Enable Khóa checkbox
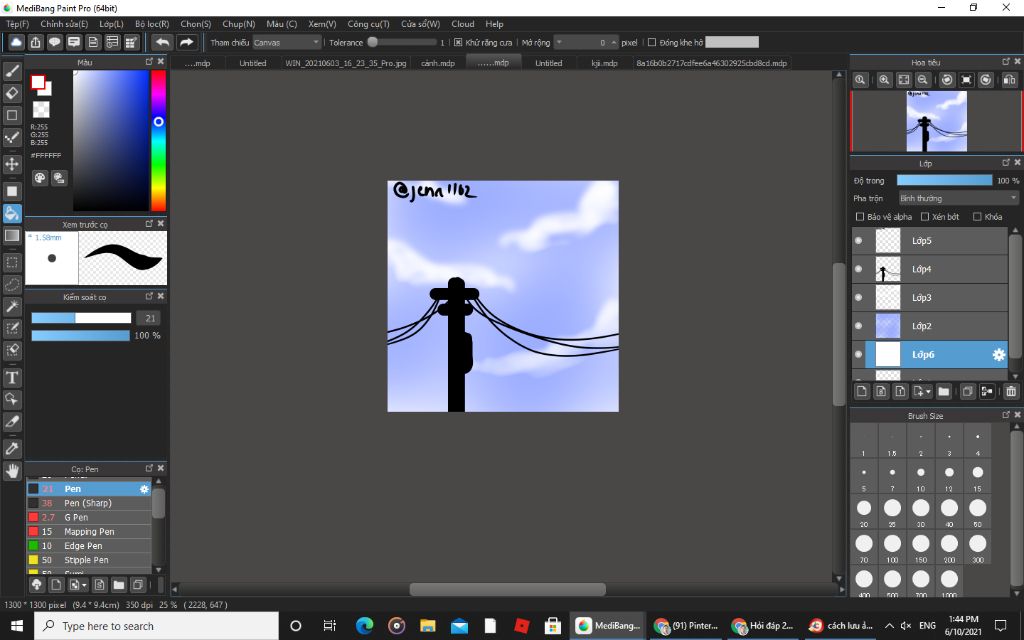The image size is (1024, 640). (977, 217)
